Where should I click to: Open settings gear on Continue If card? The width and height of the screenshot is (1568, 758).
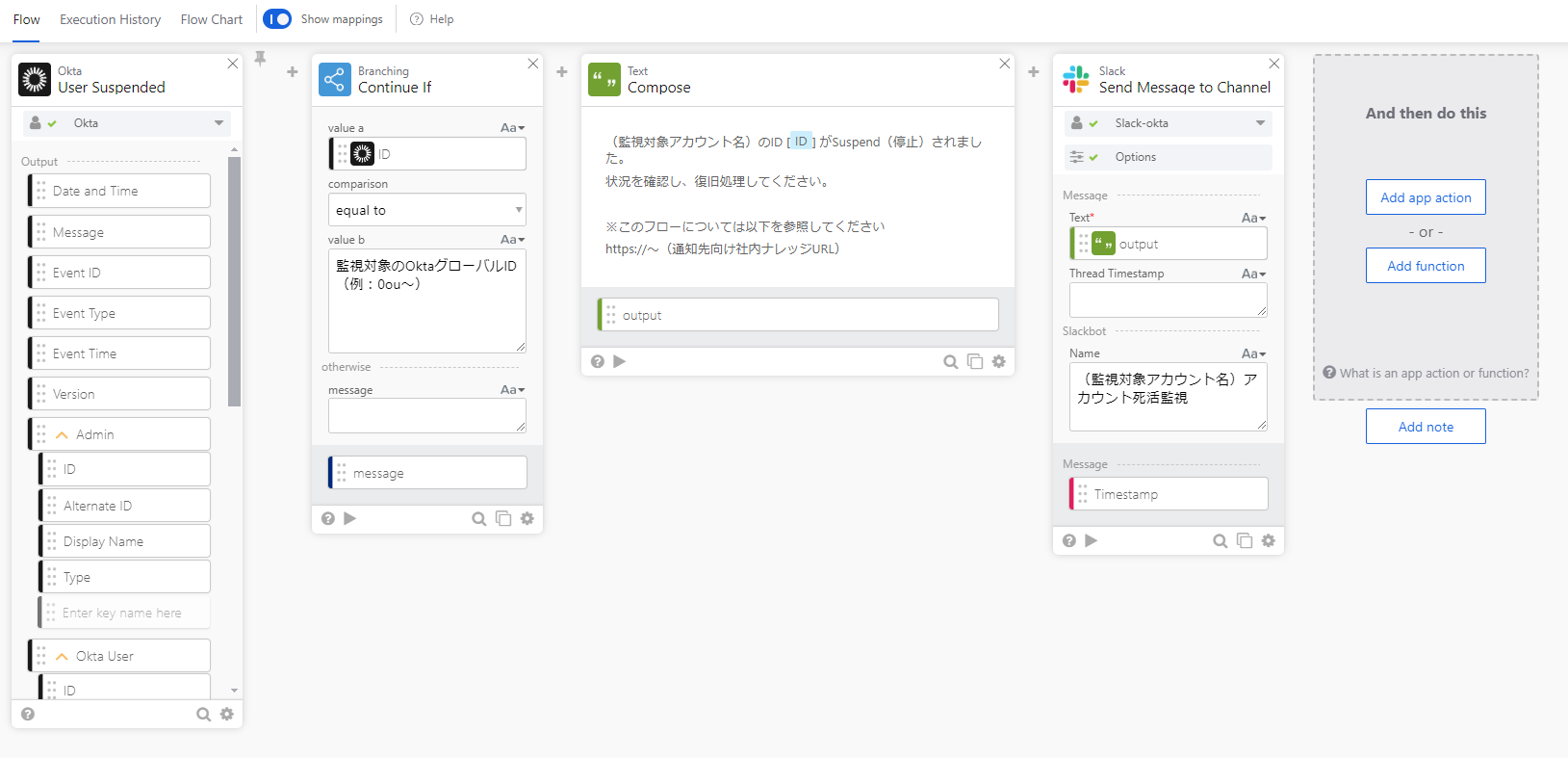(x=527, y=518)
